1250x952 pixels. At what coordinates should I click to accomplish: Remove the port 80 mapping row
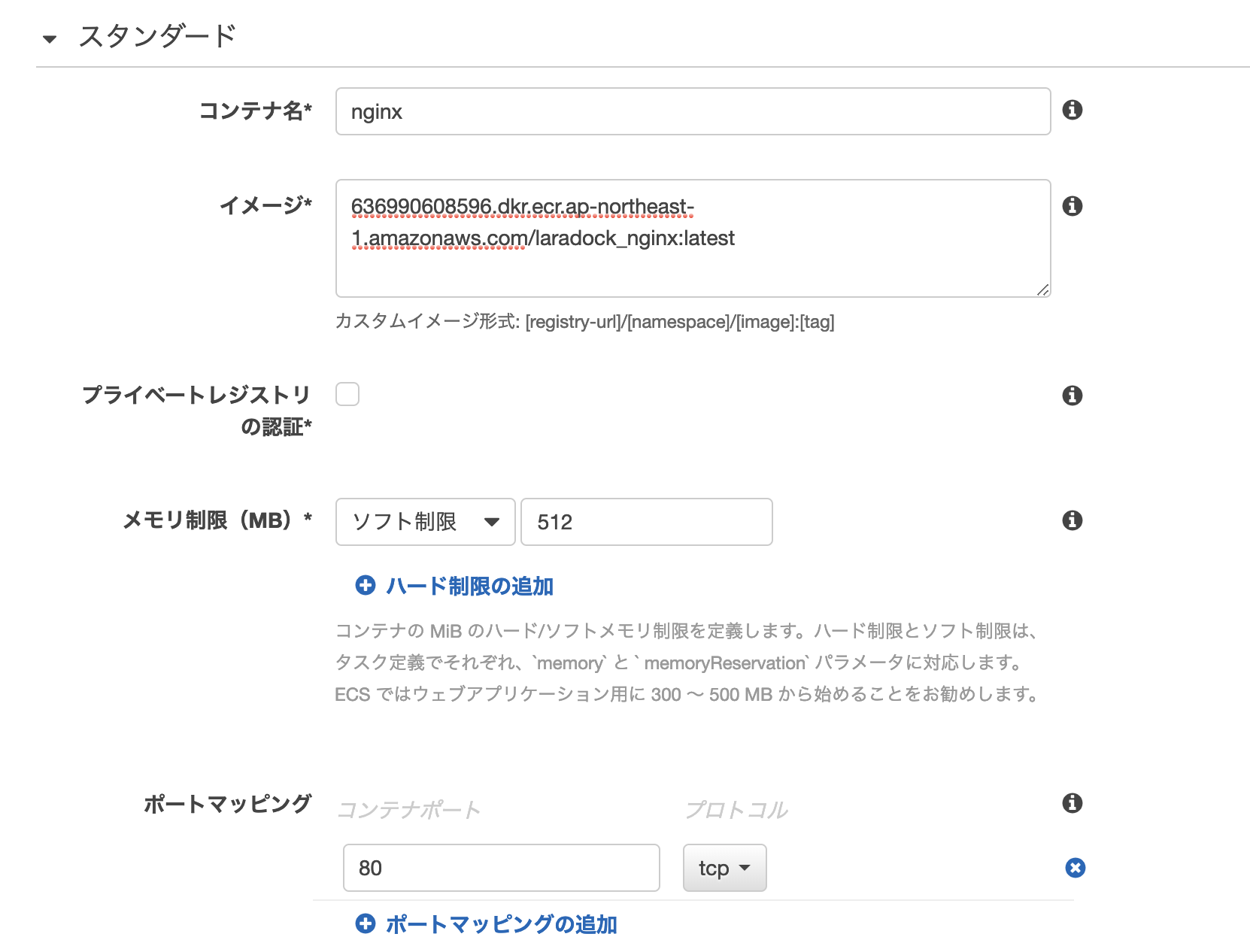[x=1075, y=868]
